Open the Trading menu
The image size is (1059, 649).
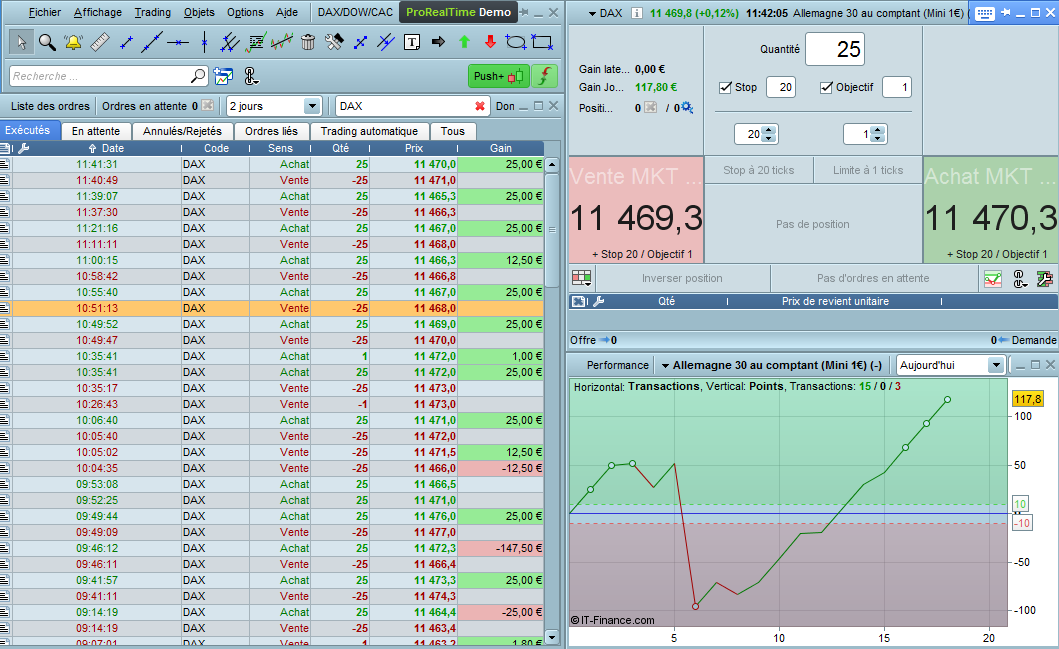(152, 13)
